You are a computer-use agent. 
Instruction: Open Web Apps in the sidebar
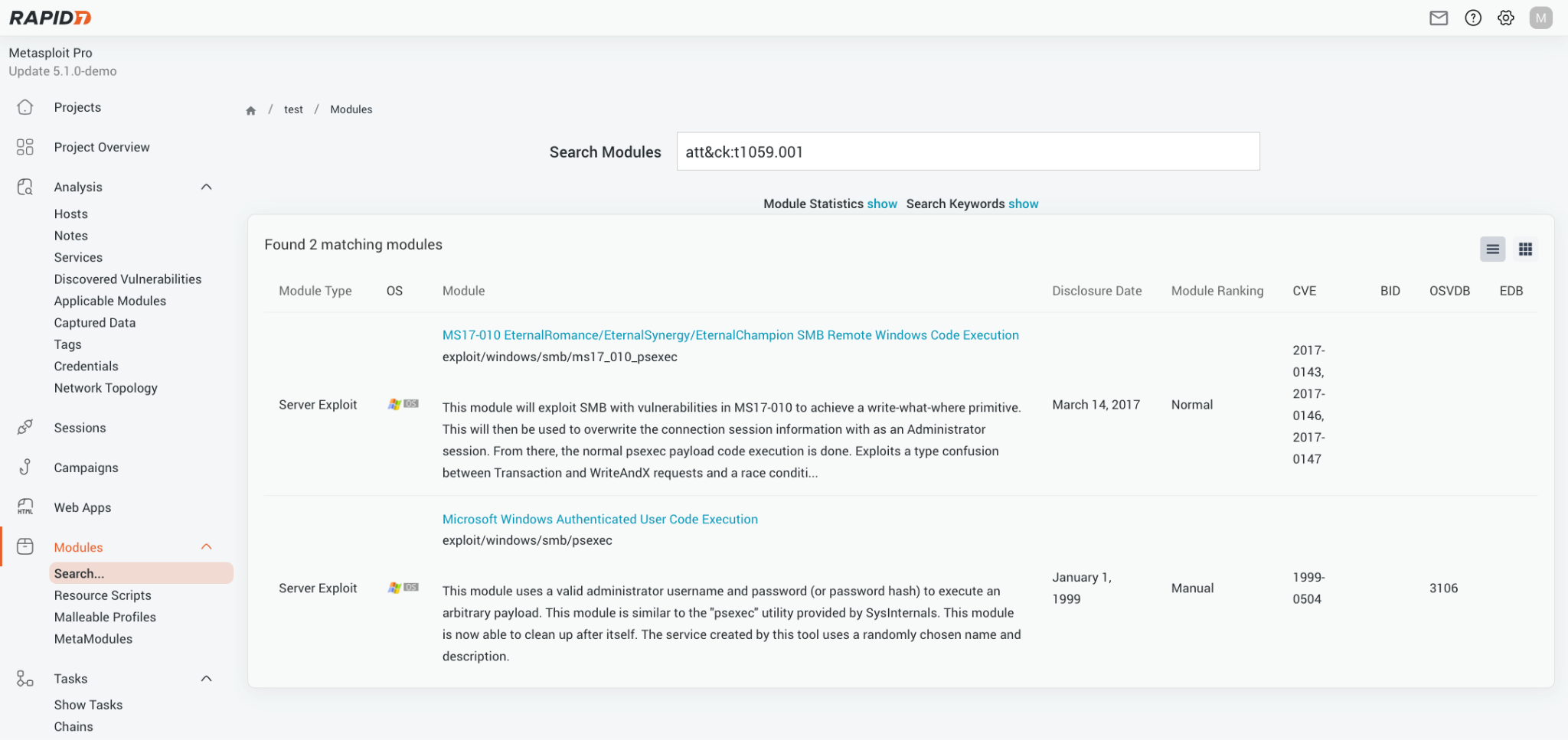coord(83,507)
